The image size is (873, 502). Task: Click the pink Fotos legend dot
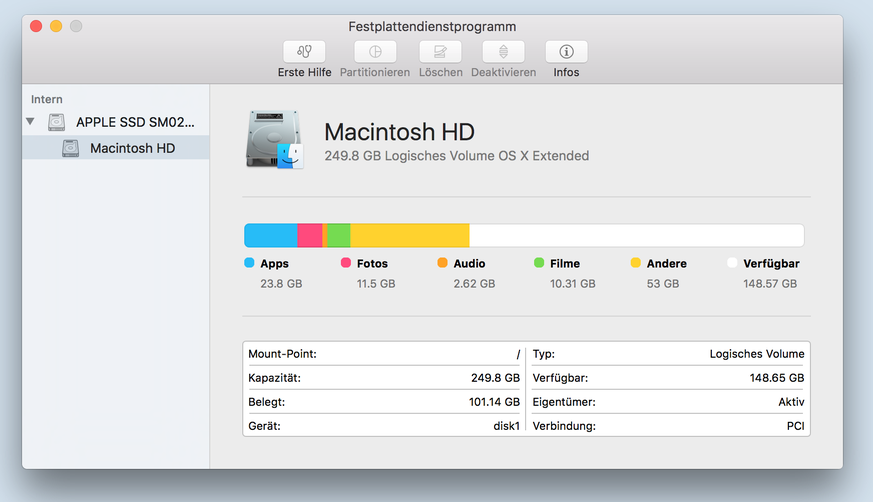tap(346, 263)
